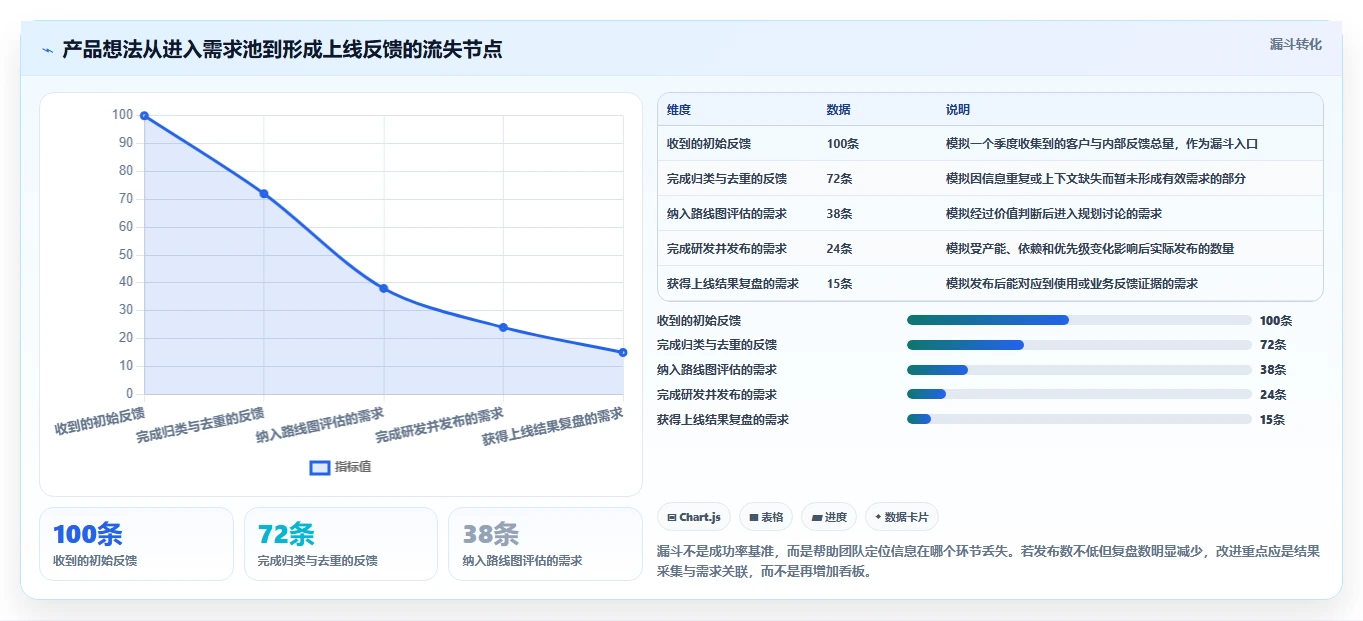Click the chart data point at 15

pos(623,353)
